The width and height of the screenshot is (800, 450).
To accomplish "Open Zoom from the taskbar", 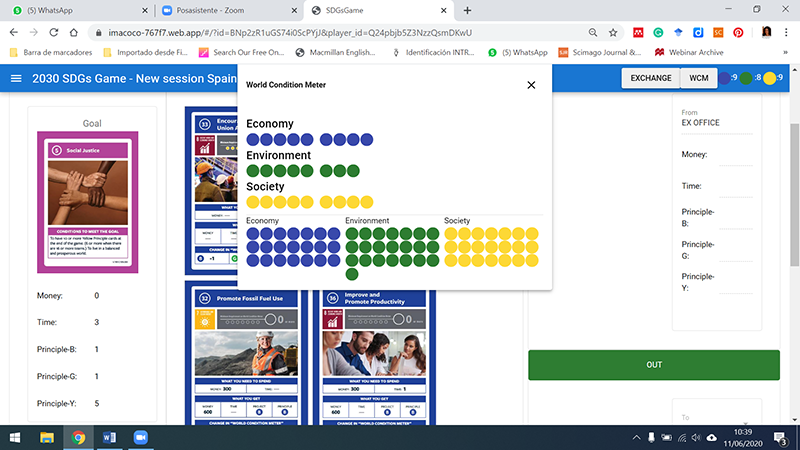I will tap(140, 438).
